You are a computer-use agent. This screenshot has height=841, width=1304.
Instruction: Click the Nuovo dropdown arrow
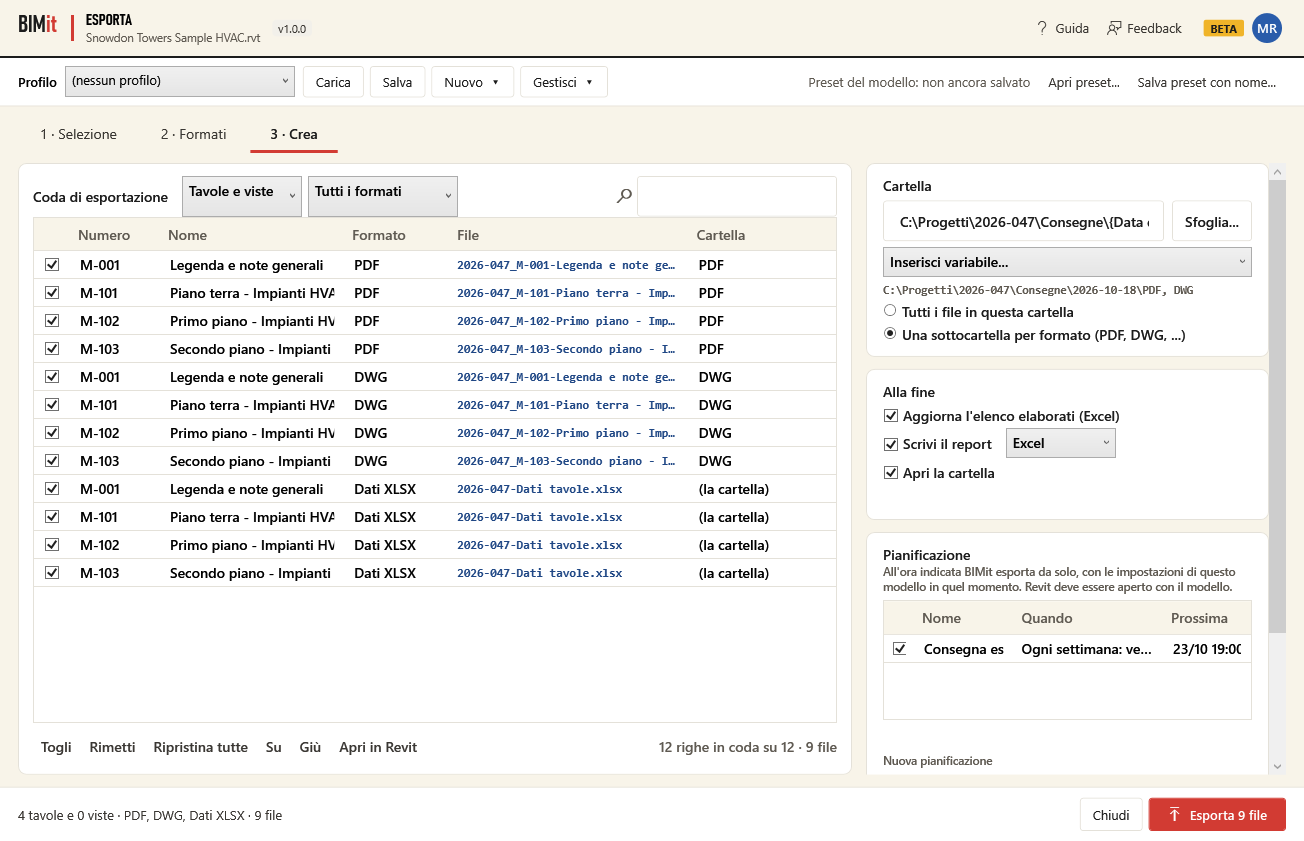[x=496, y=82]
